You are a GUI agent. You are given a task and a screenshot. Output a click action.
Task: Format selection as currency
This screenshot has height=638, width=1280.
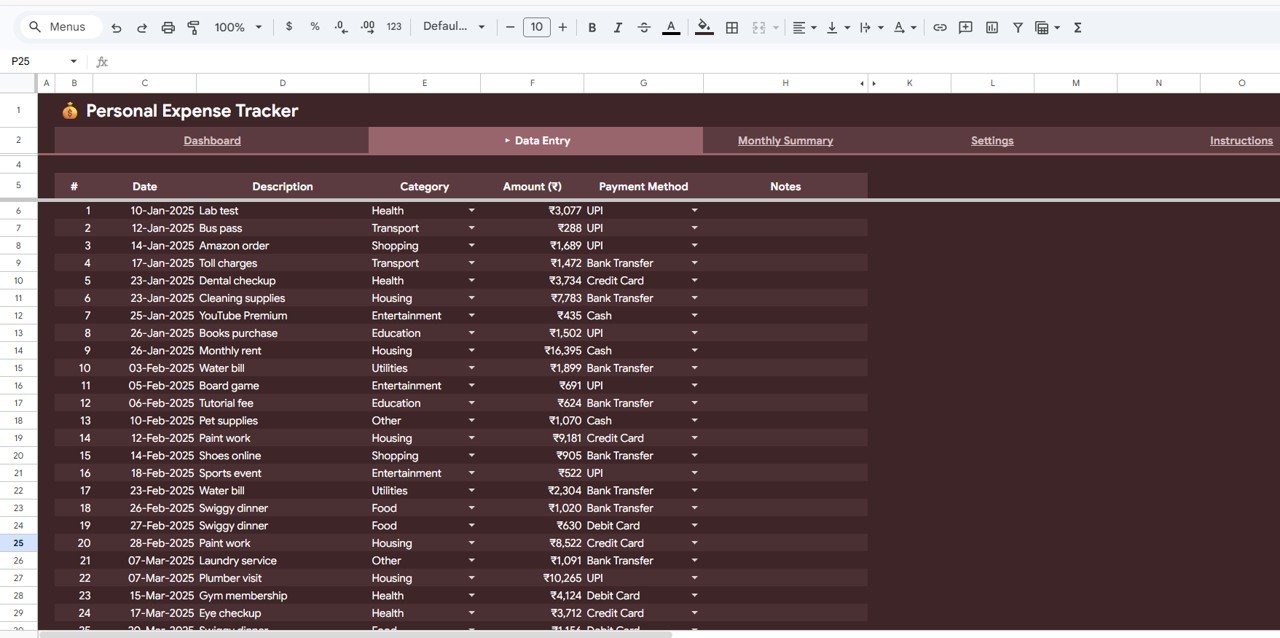[x=289, y=27]
